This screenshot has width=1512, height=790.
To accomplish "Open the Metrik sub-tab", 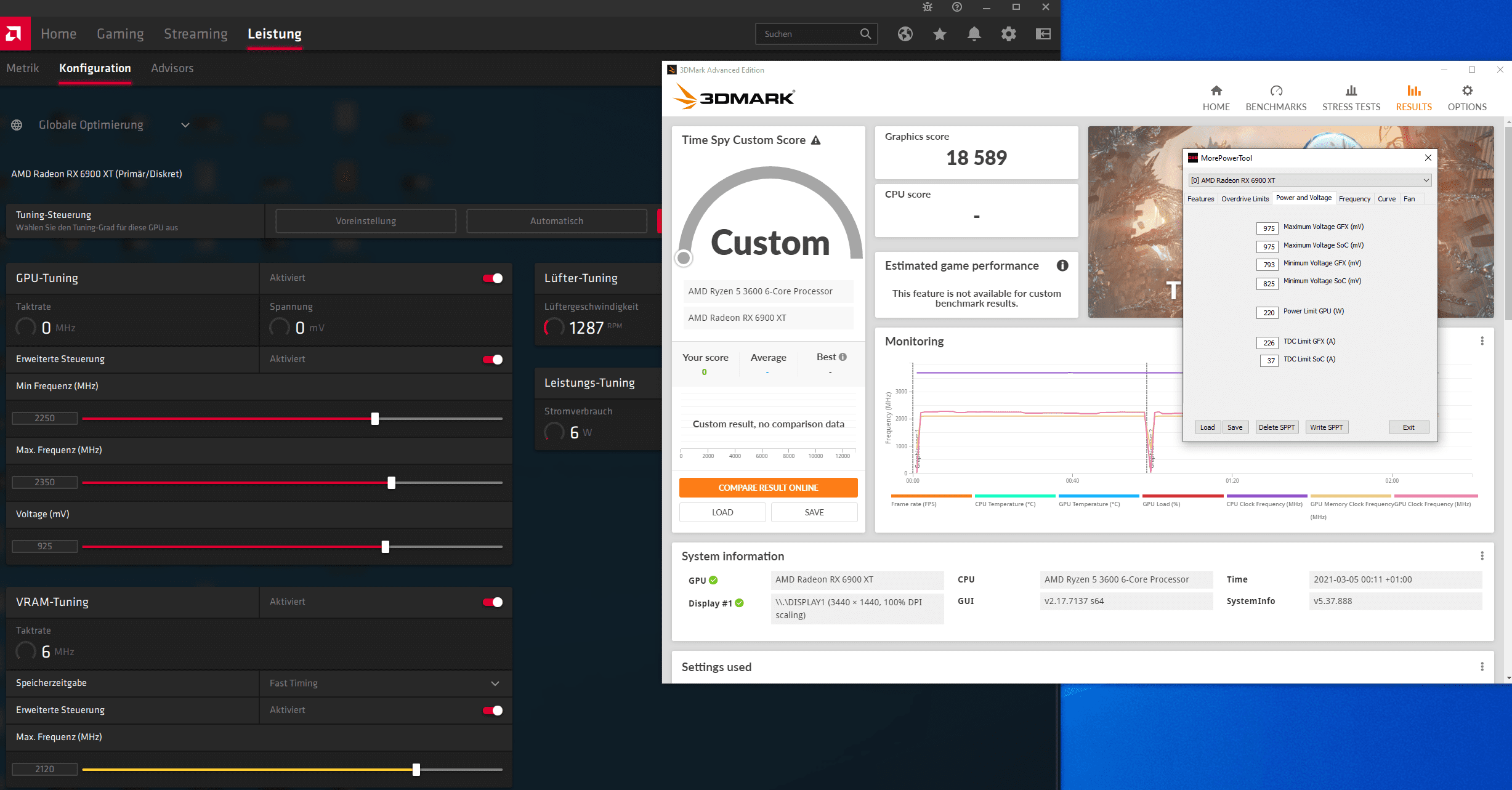I will pos(23,68).
